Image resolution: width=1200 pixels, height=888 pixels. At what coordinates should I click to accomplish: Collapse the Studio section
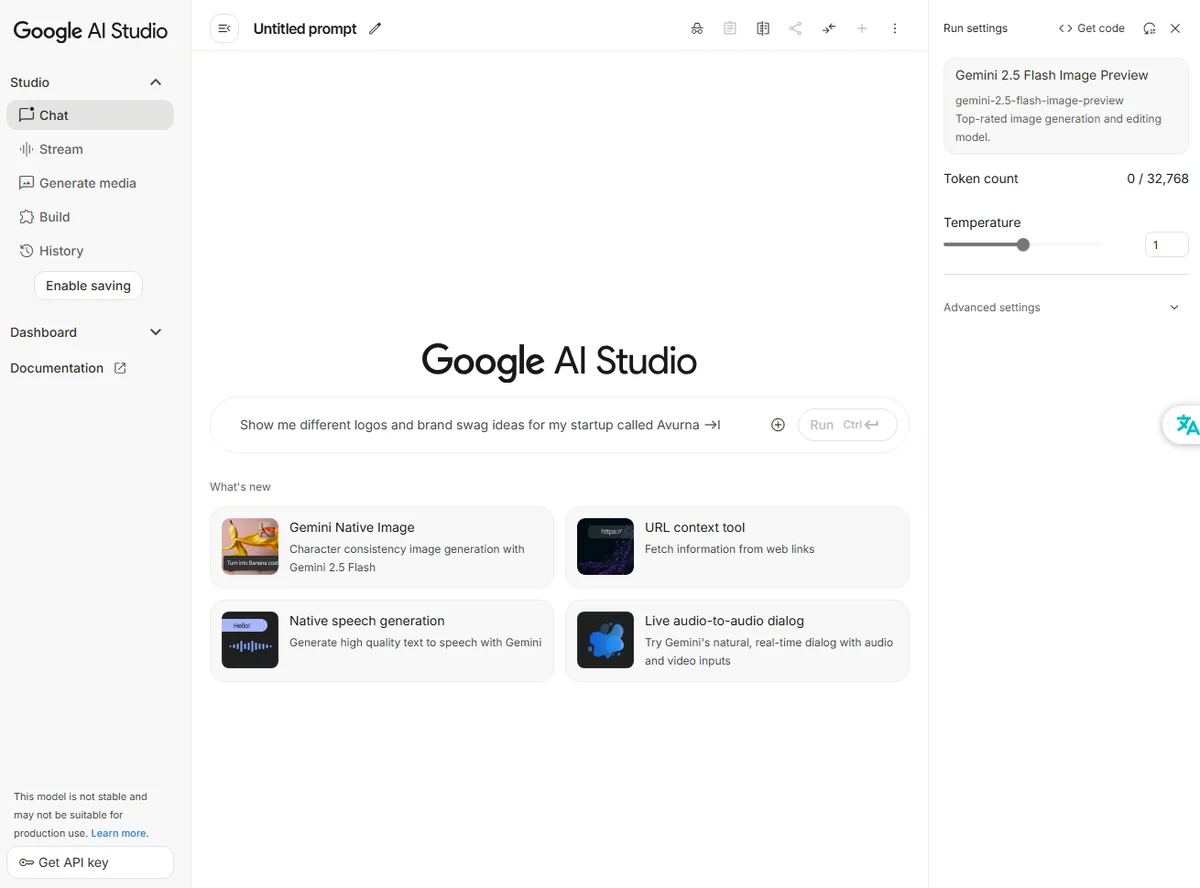tap(155, 82)
